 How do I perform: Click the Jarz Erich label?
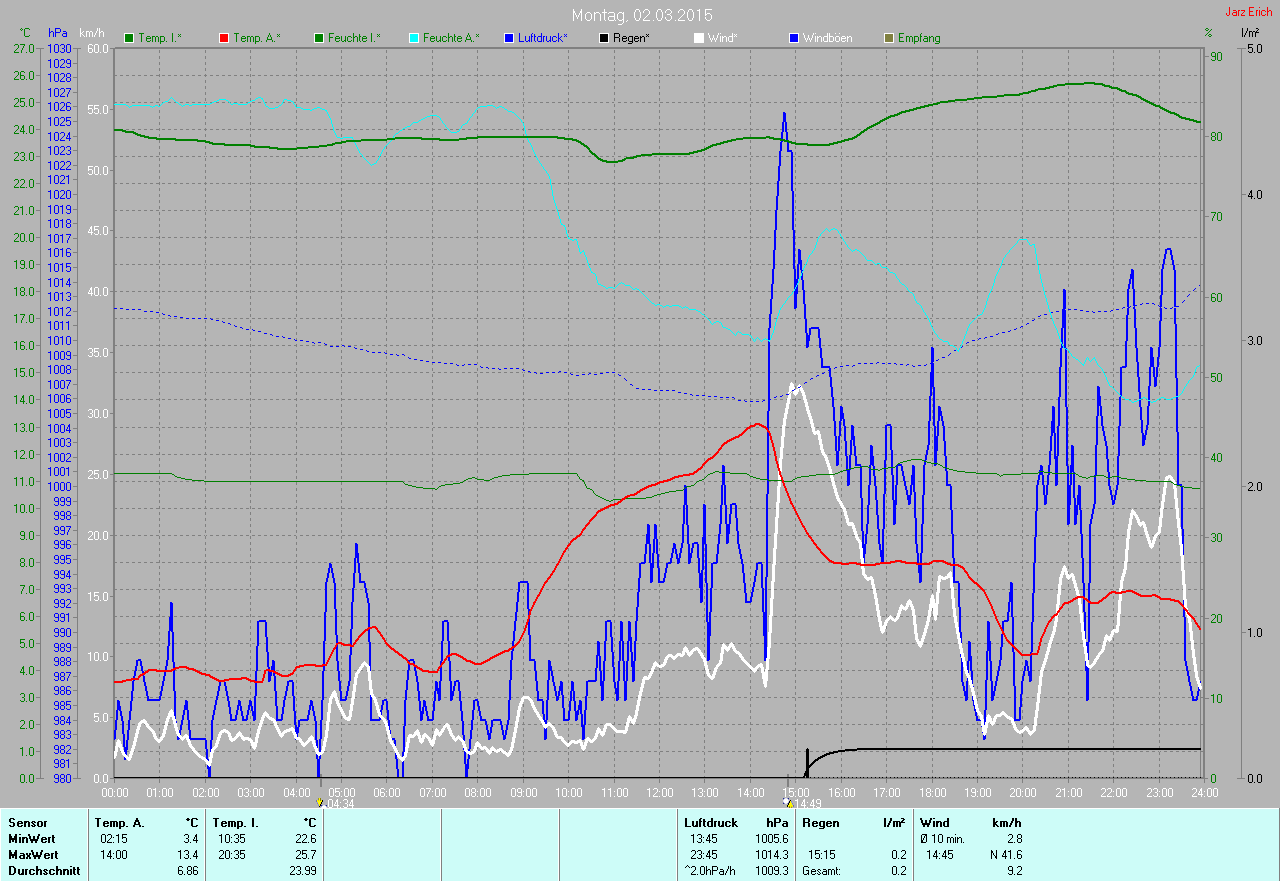point(1248,12)
